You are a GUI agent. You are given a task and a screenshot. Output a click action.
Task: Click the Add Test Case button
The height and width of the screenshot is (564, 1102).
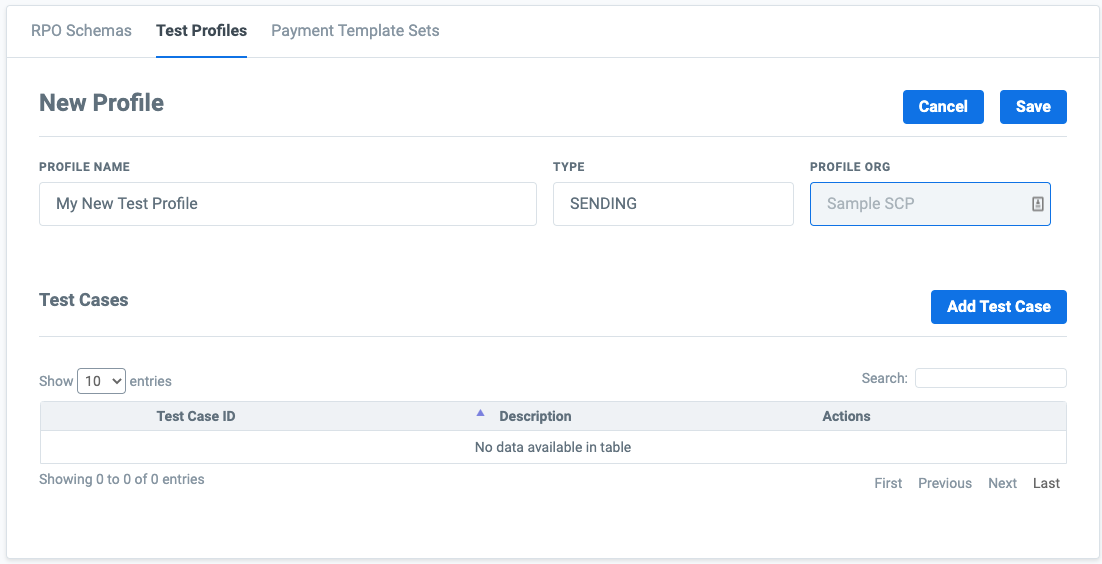[998, 307]
